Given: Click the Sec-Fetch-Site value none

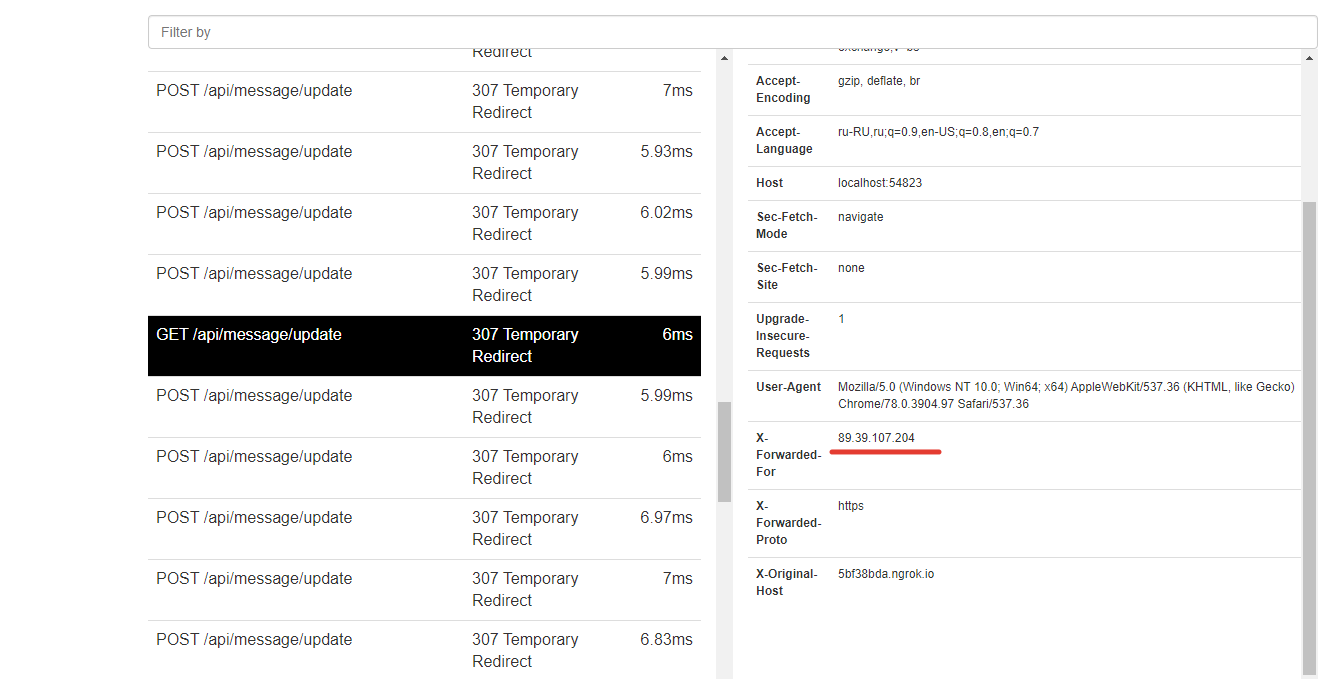Looking at the screenshot, I should click(851, 268).
